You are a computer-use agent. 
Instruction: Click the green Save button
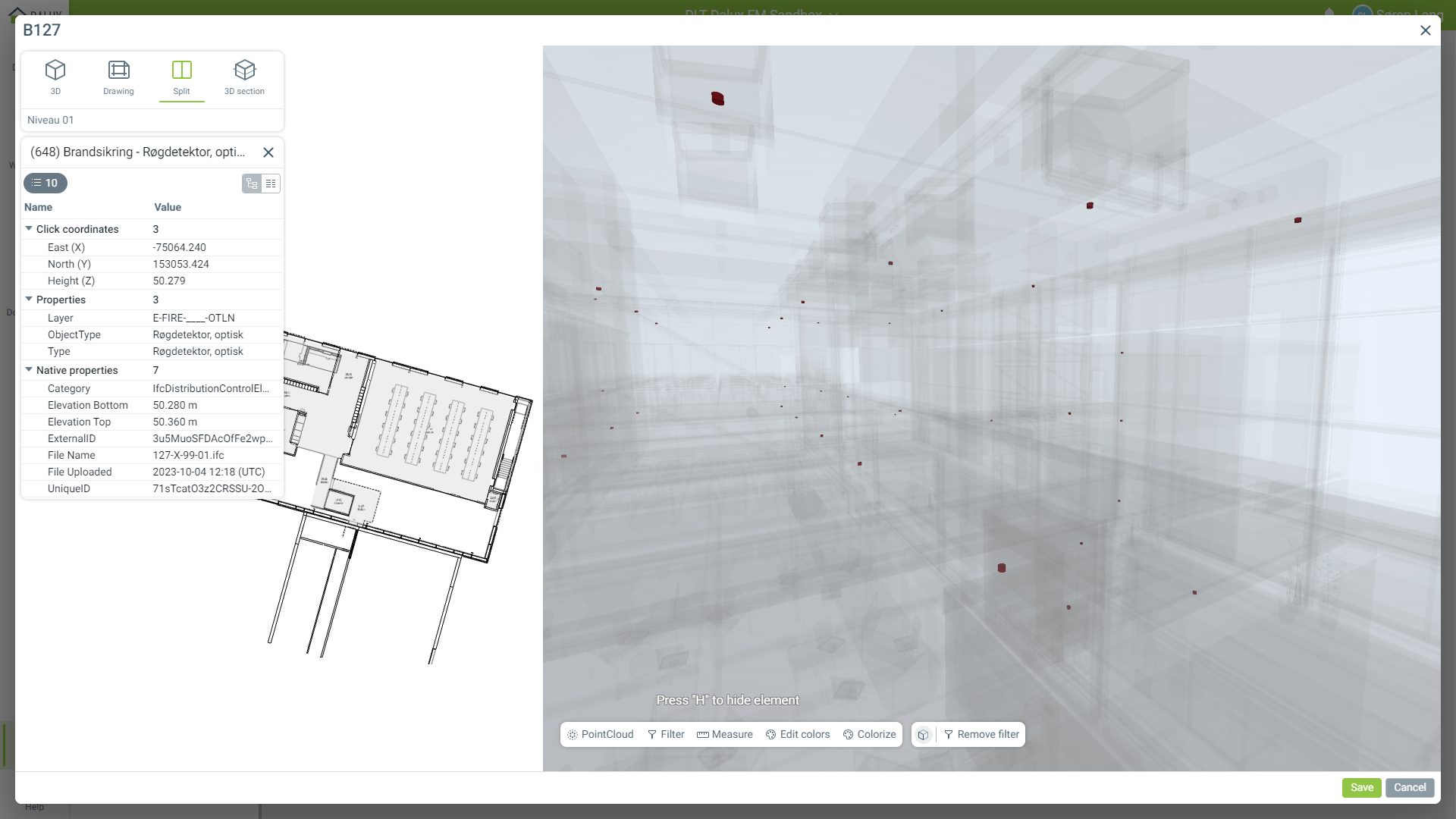tap(1361, 787)
